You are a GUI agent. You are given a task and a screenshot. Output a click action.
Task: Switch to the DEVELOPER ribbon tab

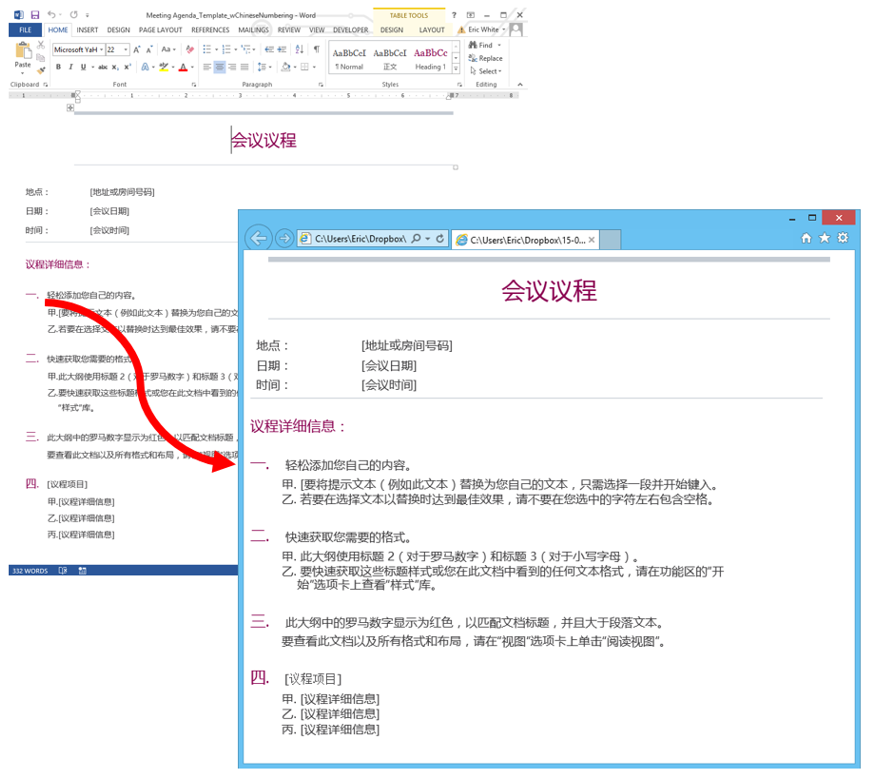pos(350,30)
